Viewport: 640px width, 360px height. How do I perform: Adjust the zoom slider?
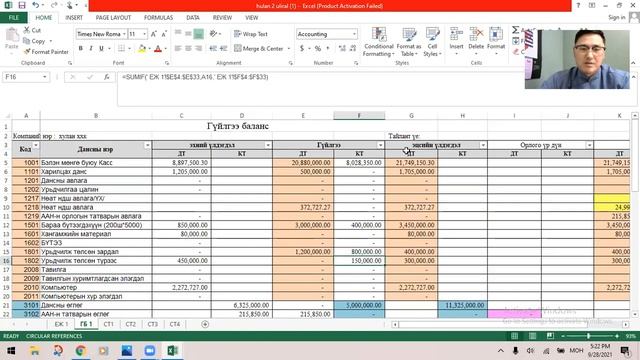pos(589,336)
